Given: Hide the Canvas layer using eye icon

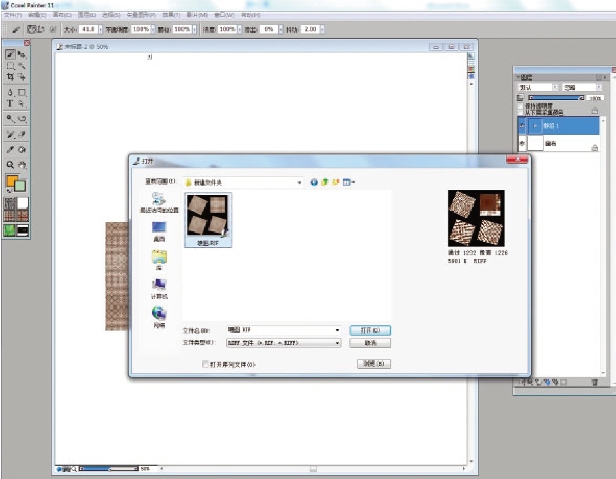Looking at the screenshot, I should [x=521, y=144].
